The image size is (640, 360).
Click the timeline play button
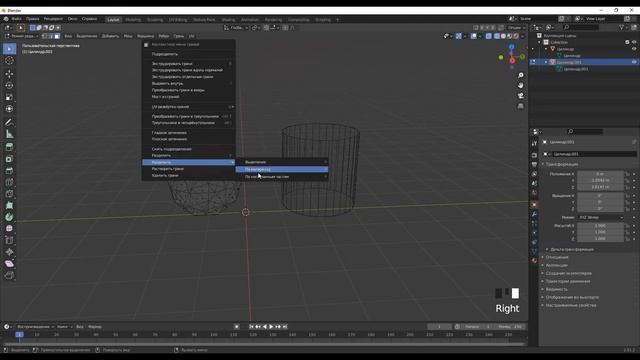[x=271, y=327]
